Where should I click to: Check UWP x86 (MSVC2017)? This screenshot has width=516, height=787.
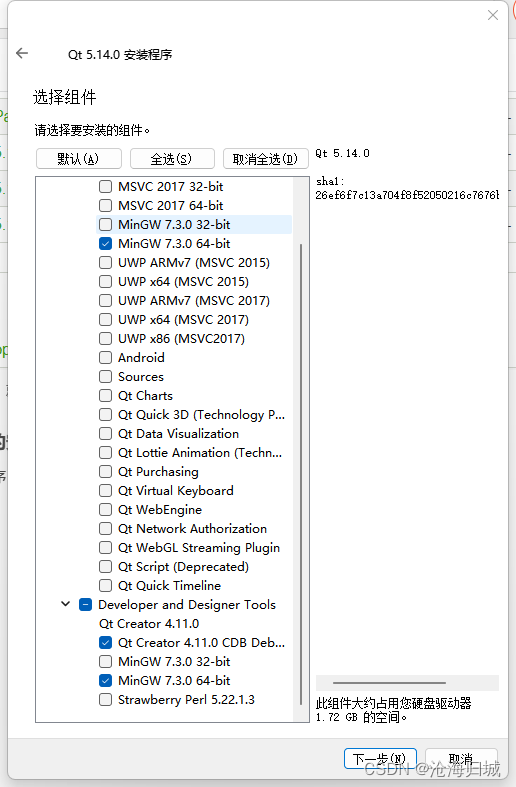(105, 339)
